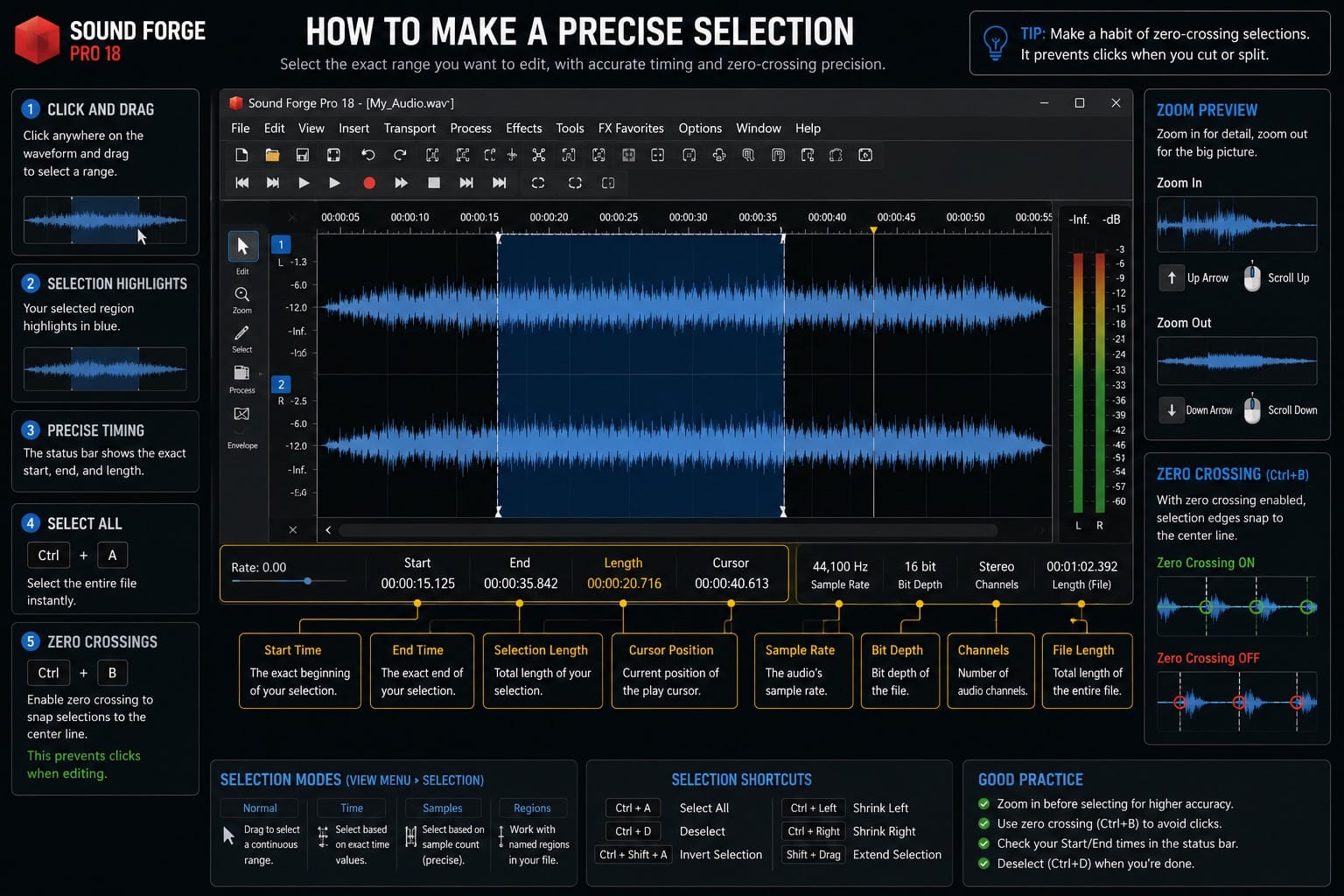The height and width of the screenshot is (896, 1344).
Task: Click the Cursor value 00:00:40.613
Action: click(x=731, y=584)
